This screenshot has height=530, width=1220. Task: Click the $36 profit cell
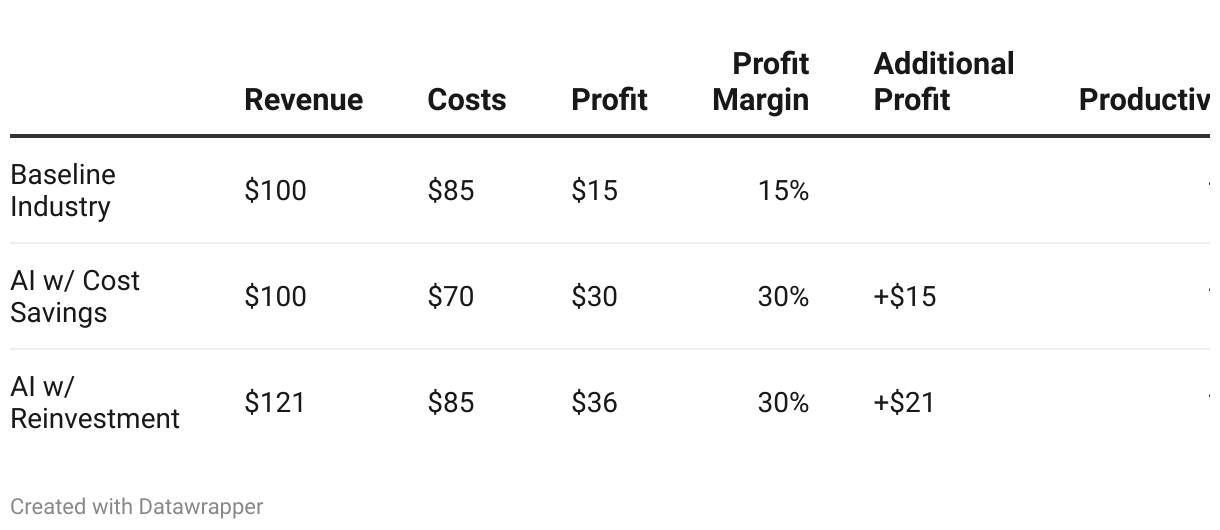tap(594, 402)
